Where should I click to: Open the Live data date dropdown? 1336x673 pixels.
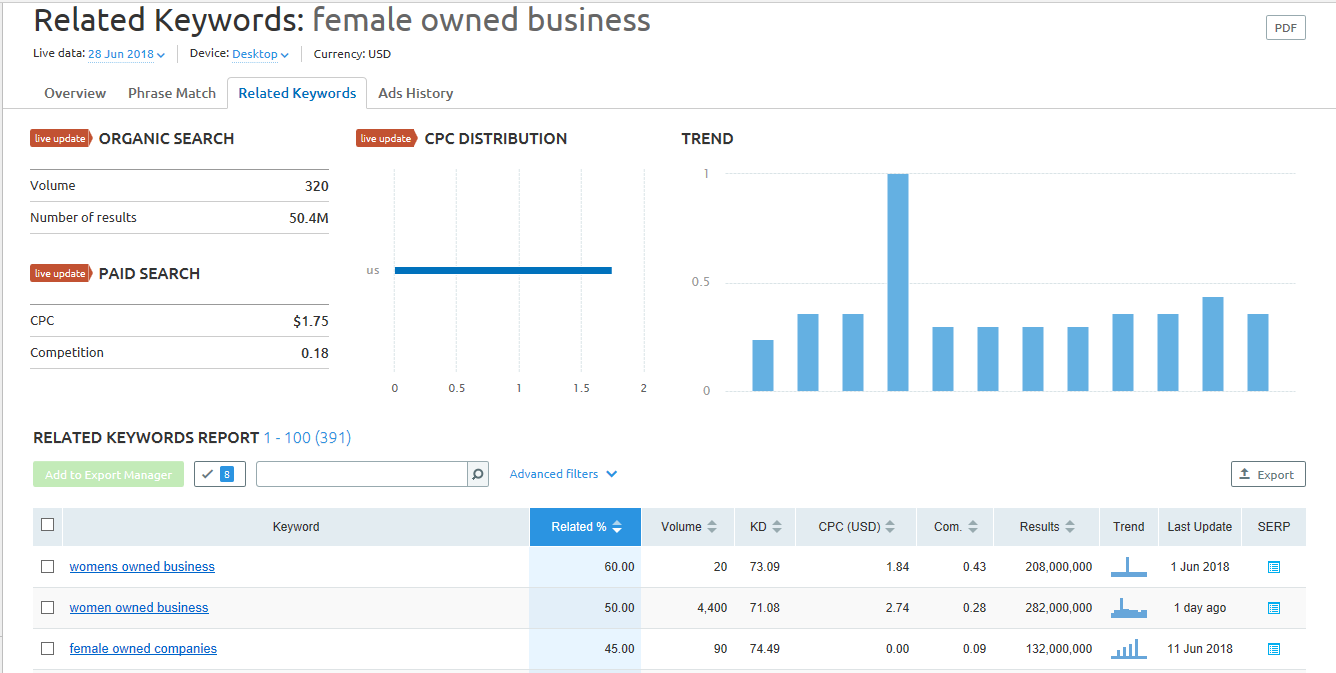(126, 54)
